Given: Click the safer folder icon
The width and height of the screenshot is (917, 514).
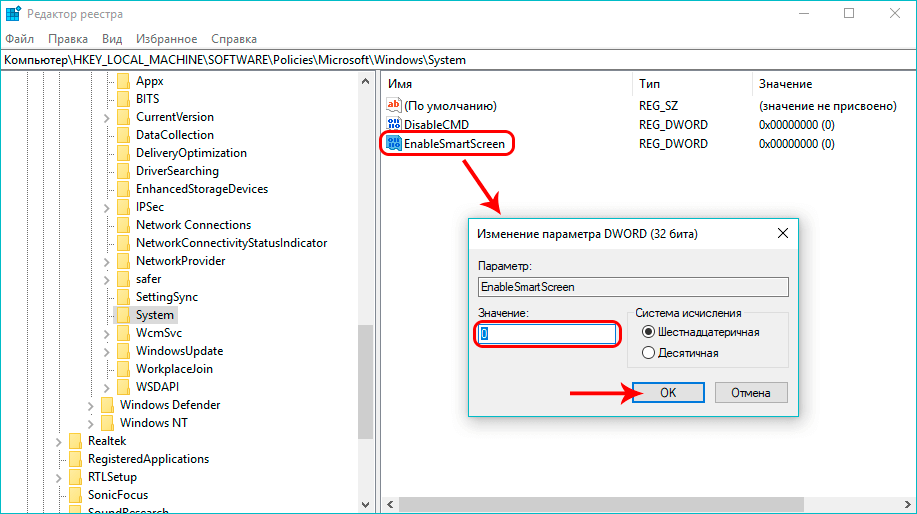Looking at the screenshot, I should click(x=123, y=279).
